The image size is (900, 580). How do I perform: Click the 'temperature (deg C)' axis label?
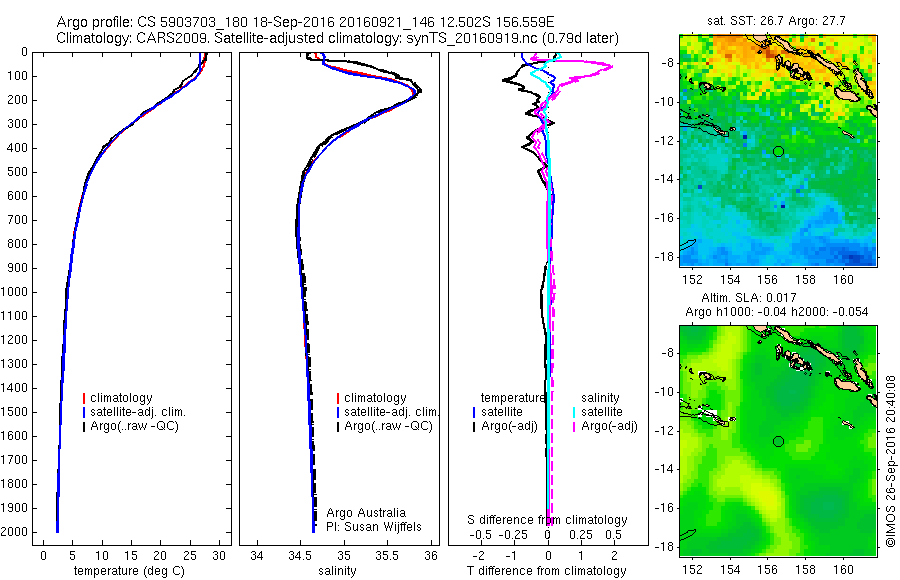129,571
